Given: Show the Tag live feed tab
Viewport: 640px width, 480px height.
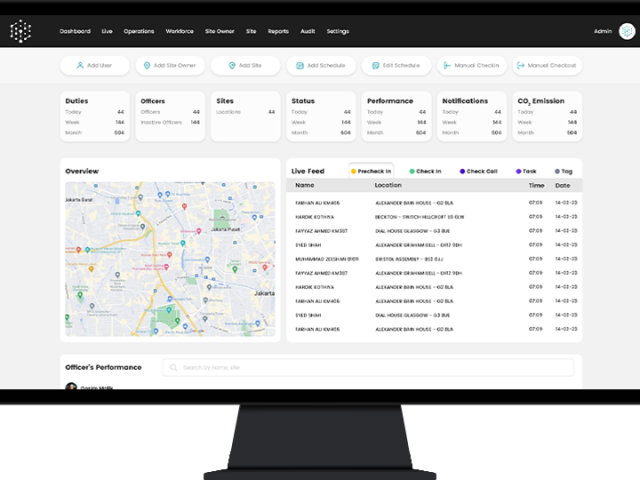Looking at the screenshot, I should [563, 171].
